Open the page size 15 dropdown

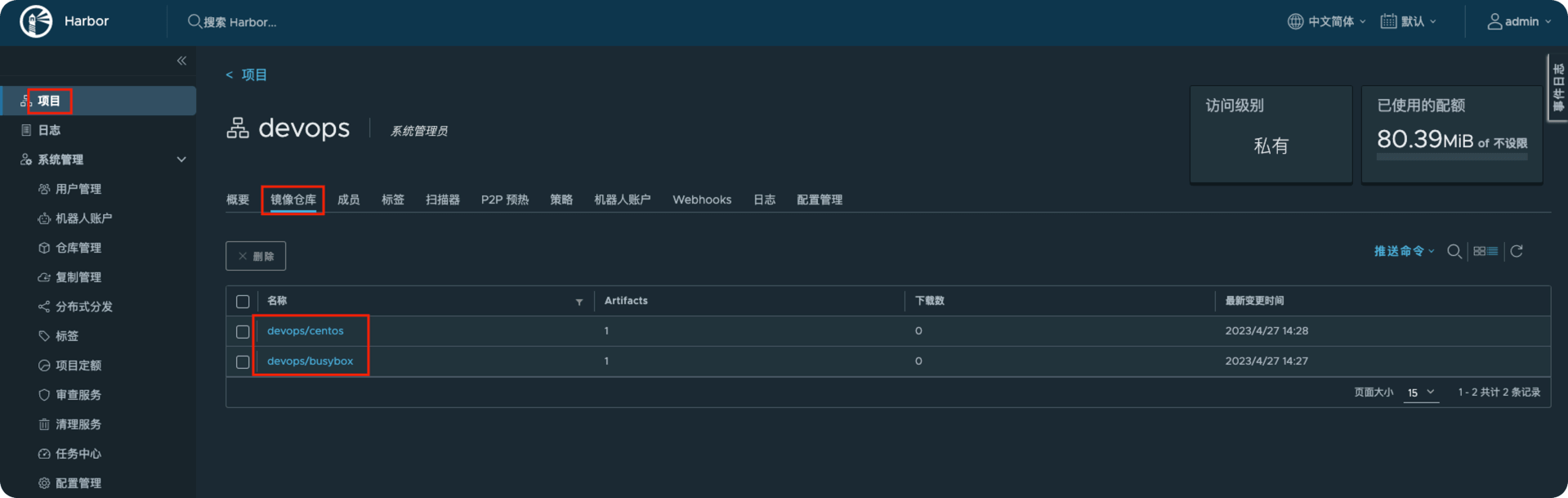(x=1421, y=393)
